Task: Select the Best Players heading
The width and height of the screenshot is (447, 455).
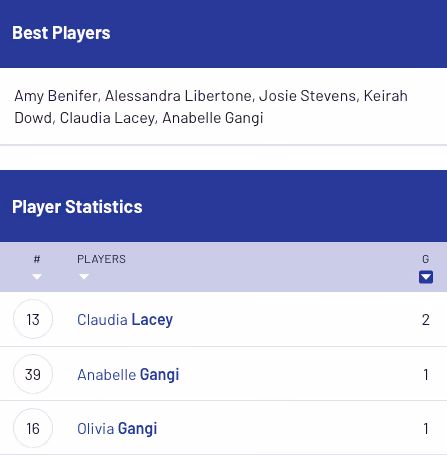Action: (61, 33)
